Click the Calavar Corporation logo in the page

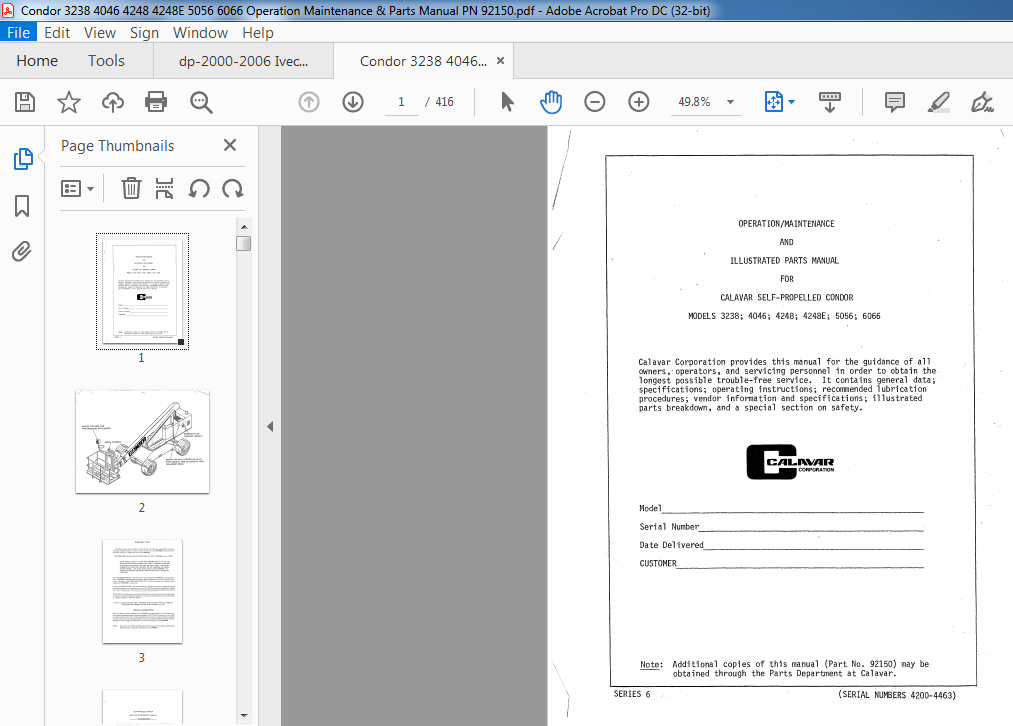pos(790,462)
